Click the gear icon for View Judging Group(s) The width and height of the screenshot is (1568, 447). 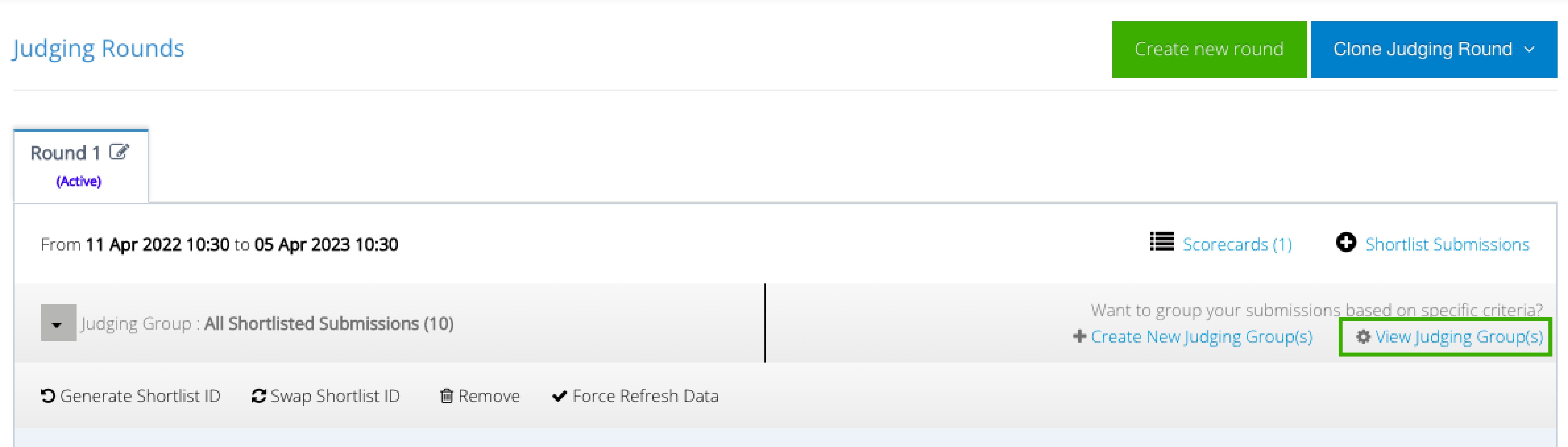coord(1363,337)
